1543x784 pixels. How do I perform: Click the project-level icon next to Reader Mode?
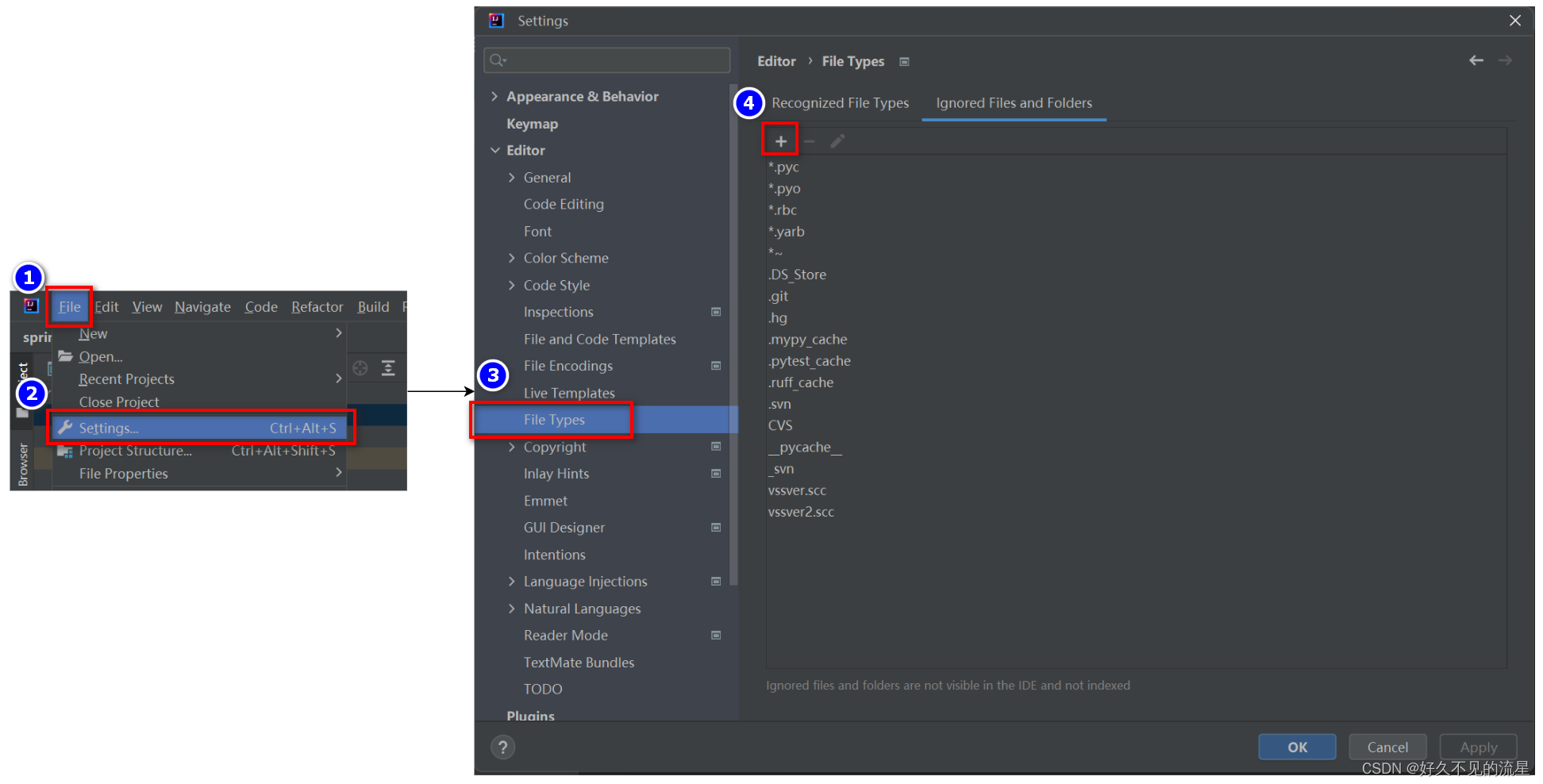click(x=716, y=636)
